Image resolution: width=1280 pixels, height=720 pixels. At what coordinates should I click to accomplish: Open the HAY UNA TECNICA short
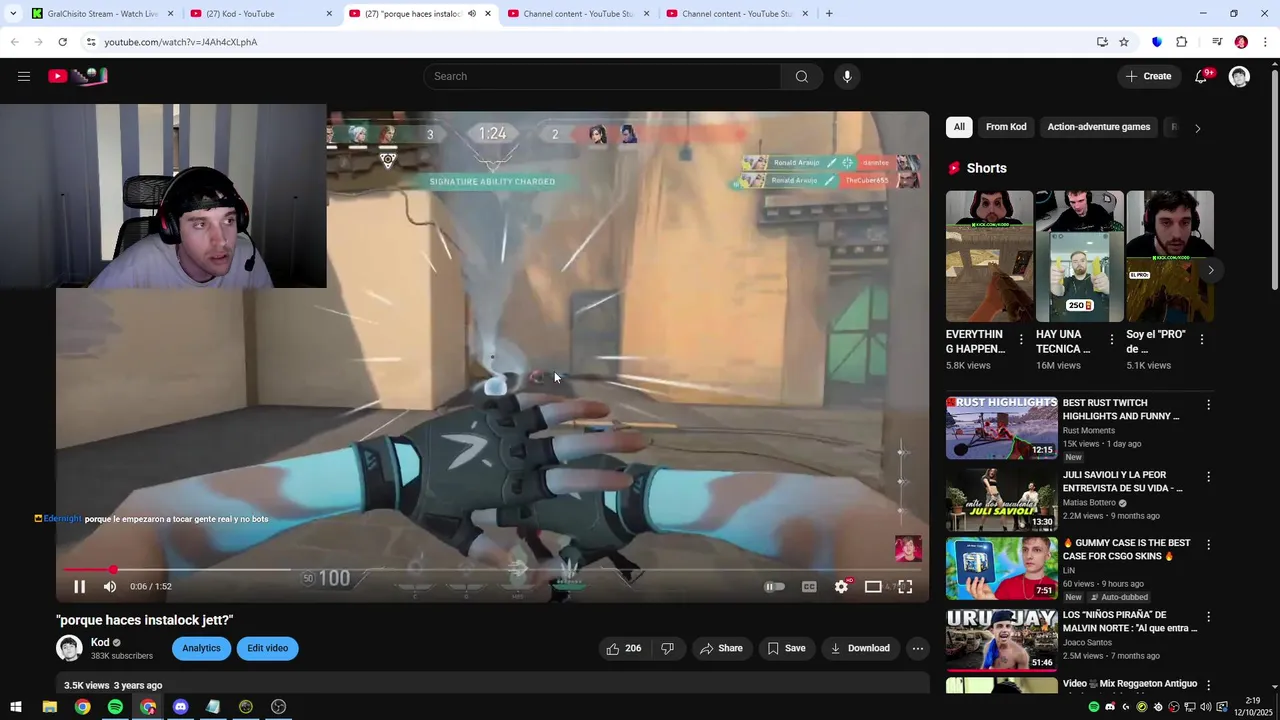coord(1079,256)
